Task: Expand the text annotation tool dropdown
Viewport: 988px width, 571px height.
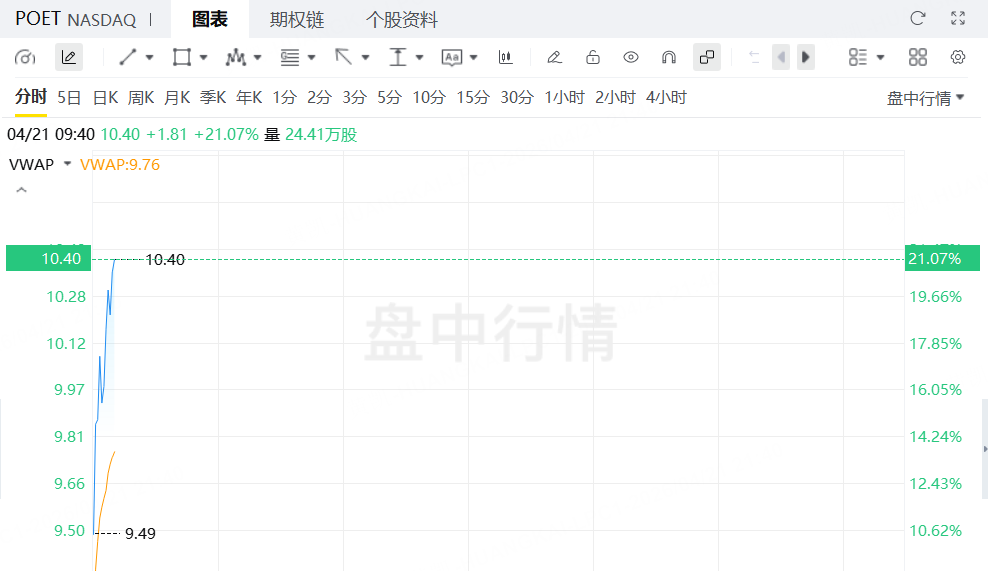Action: click(x=474, y=57)
